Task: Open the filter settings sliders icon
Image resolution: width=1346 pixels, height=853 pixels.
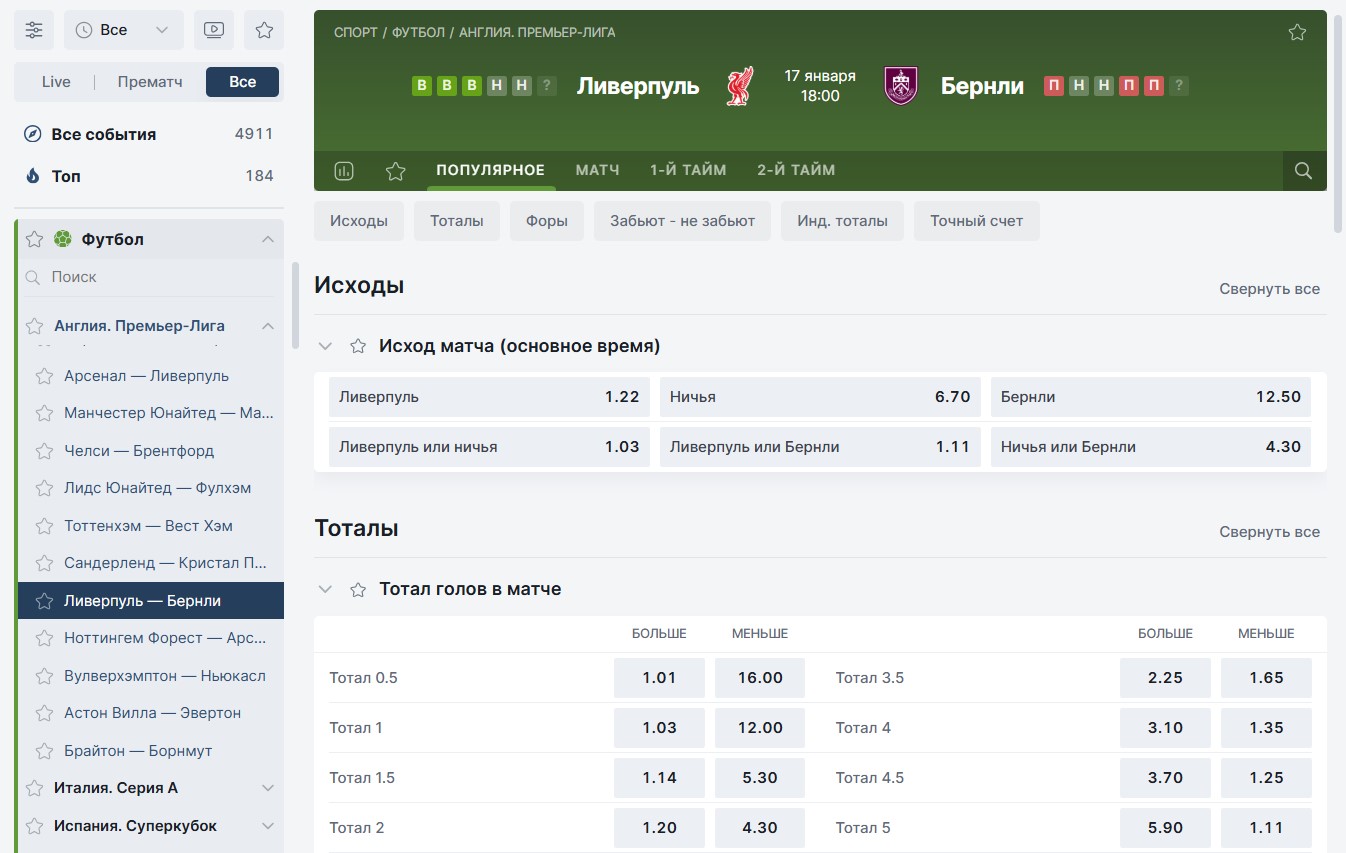Action: tap(34, 30)
